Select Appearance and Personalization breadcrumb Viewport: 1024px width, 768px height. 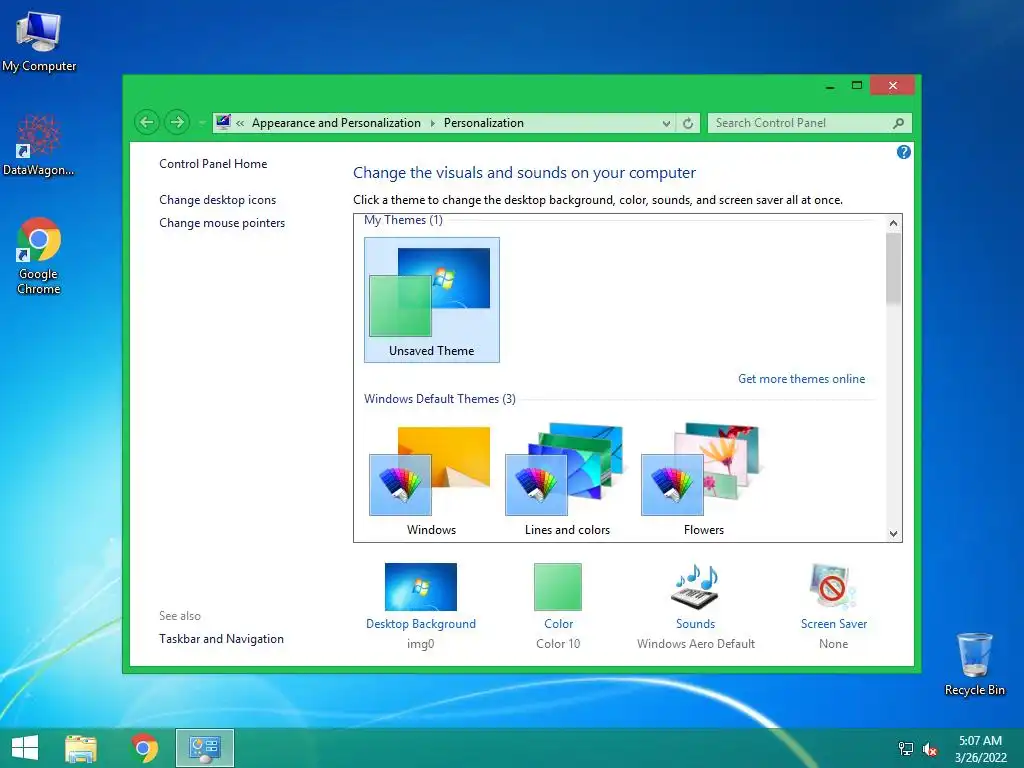(336, 123)
